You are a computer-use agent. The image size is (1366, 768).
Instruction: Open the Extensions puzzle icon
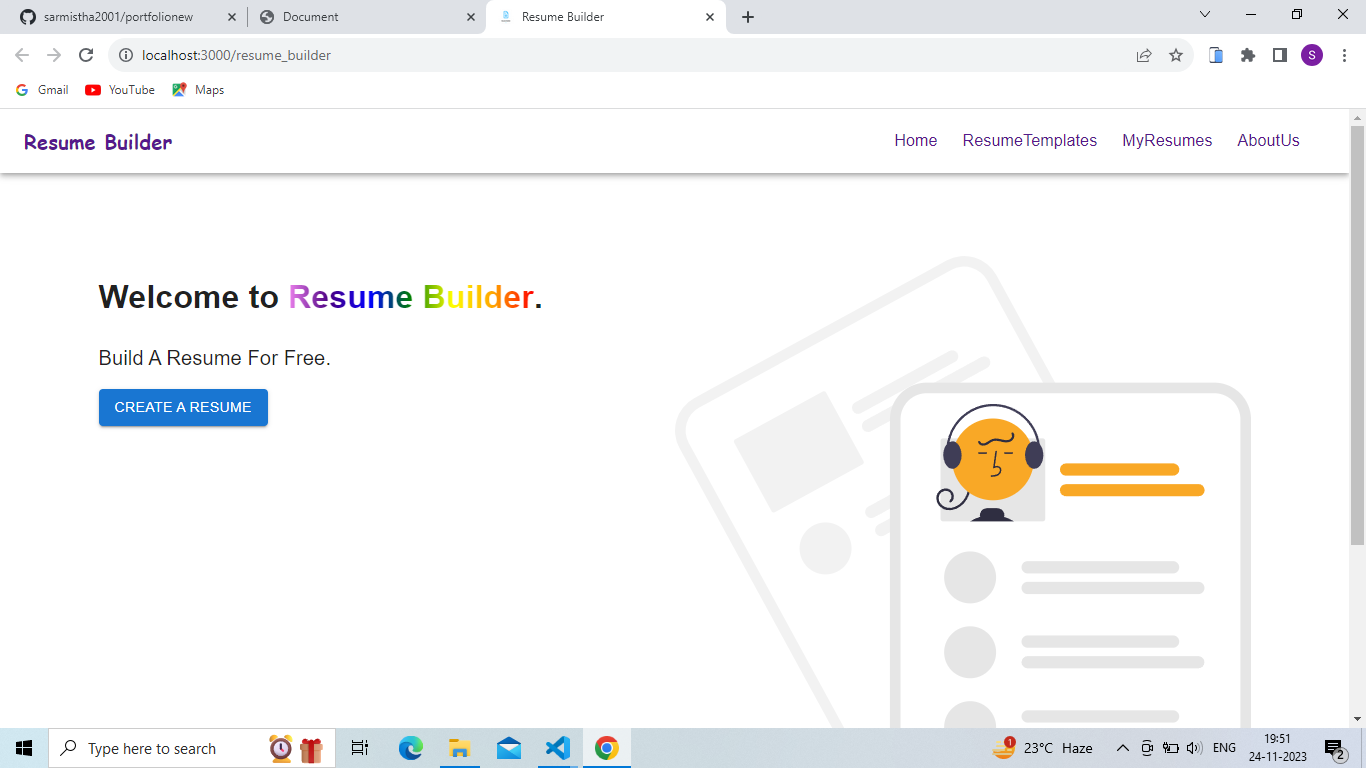[x=1248, y=55]
